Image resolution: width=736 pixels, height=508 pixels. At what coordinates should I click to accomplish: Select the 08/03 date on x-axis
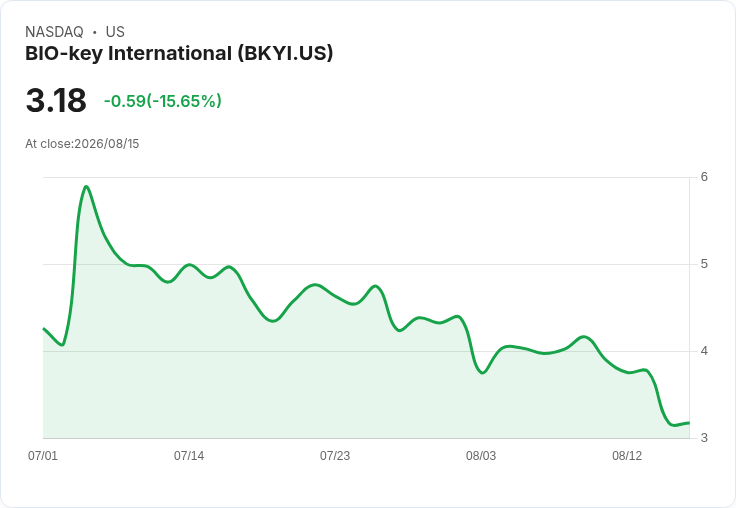pyautogui.click(x=481, y=456)
